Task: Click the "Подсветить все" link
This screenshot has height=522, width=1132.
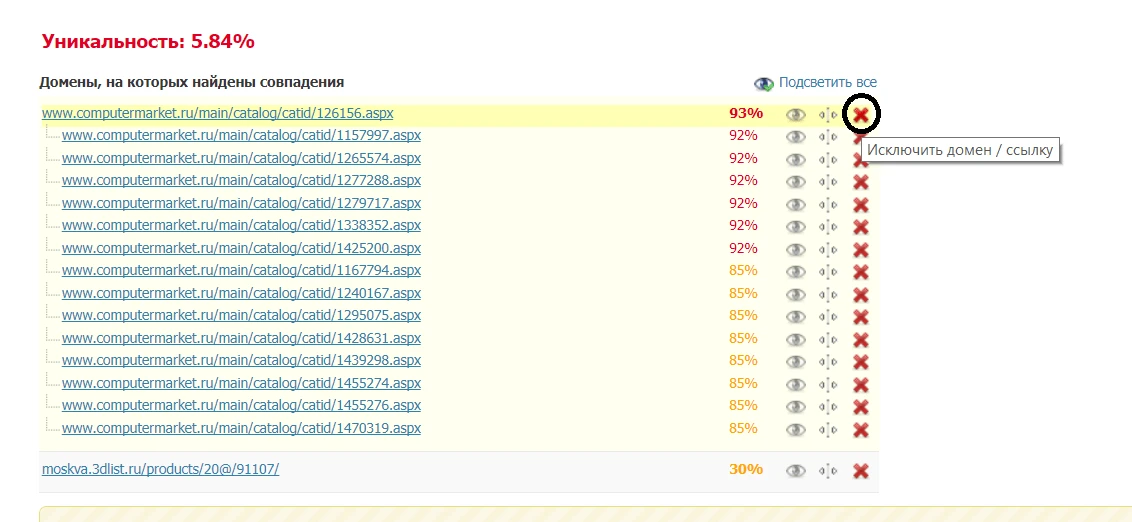Action: point(827,83)
